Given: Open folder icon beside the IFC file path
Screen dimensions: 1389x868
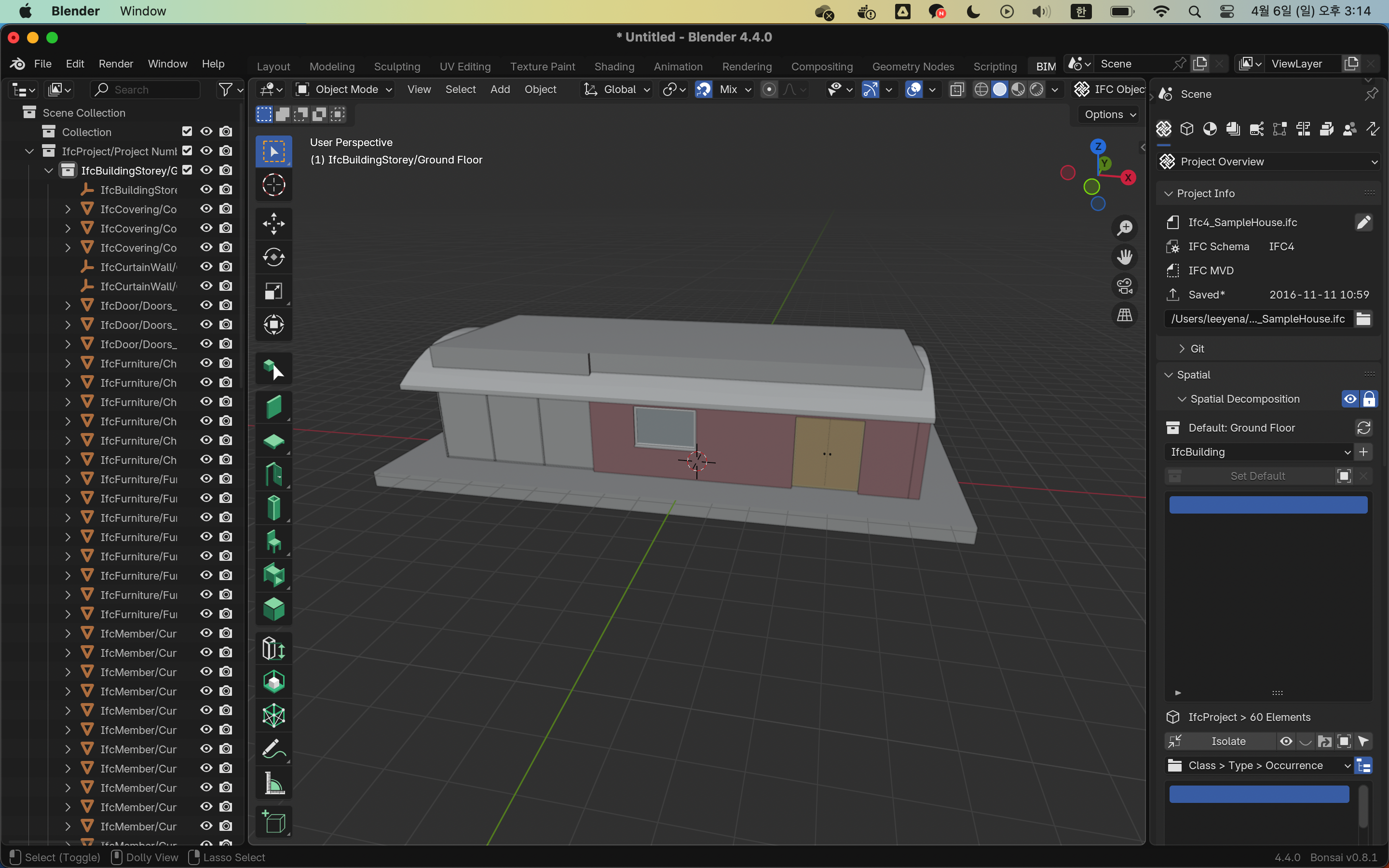Looking at the screenshot, I should [x=1363, y=319].
